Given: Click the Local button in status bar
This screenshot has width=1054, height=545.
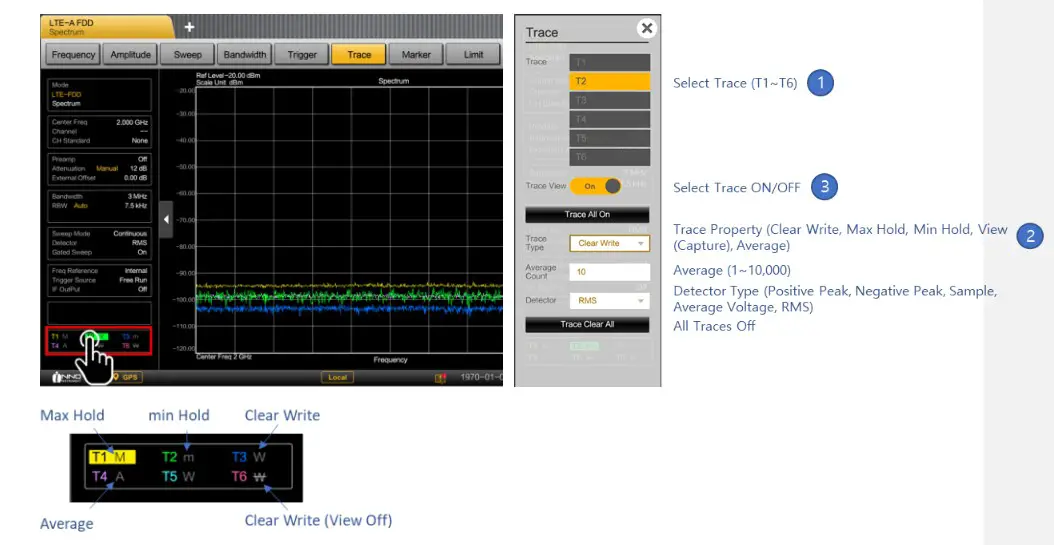Looking at the screenshot, I should (337, 378).
